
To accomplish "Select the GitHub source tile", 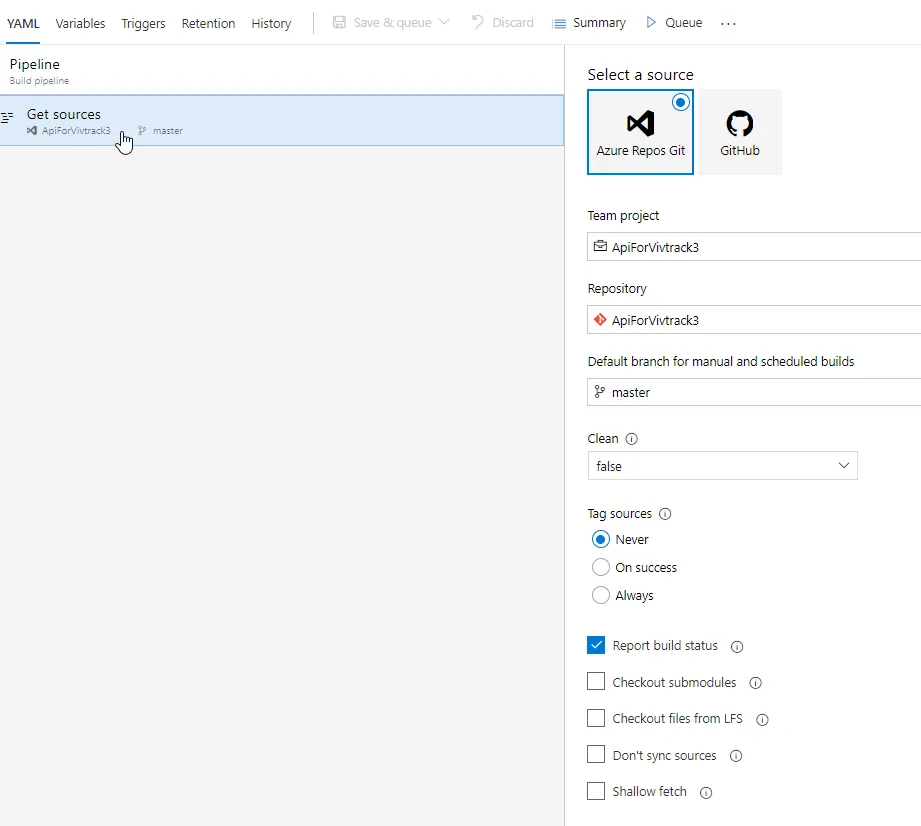I will click(x=740, y=132).
